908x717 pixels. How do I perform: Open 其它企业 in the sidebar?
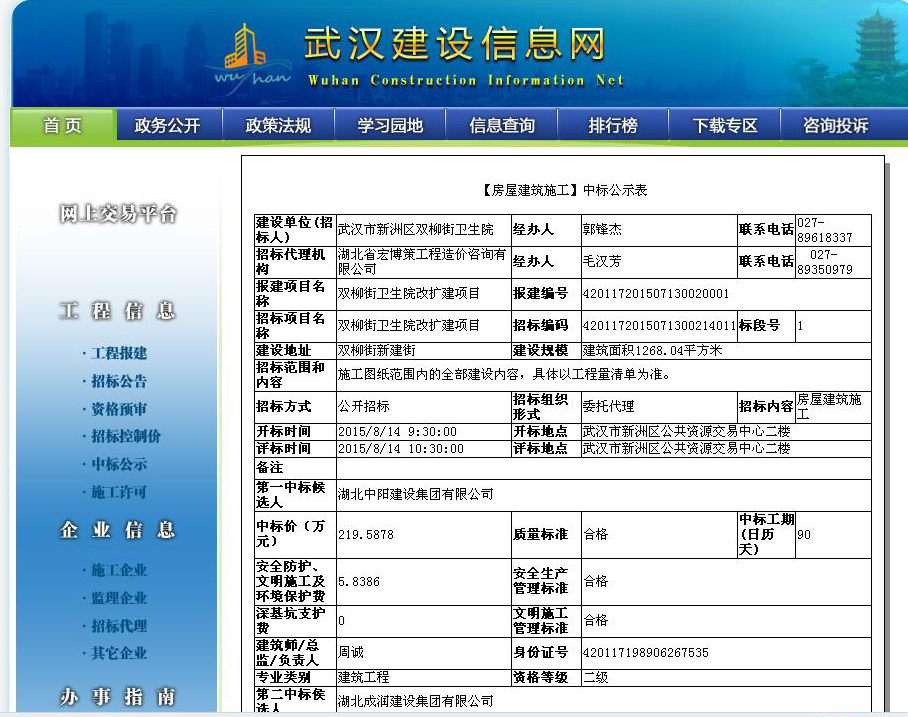point(119,653)
